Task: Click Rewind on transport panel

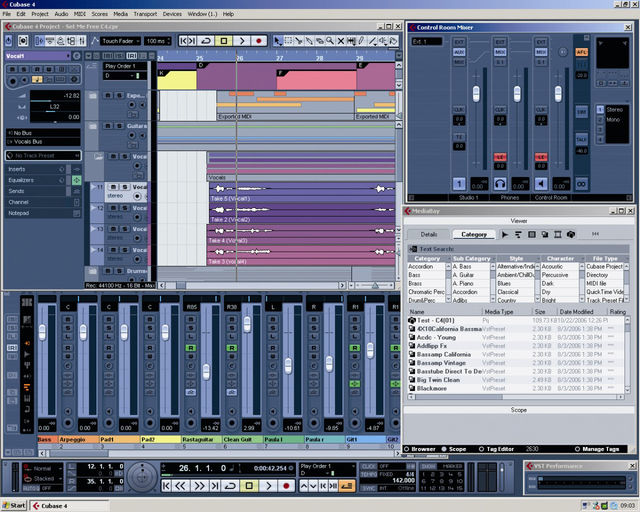Action: 180,486
